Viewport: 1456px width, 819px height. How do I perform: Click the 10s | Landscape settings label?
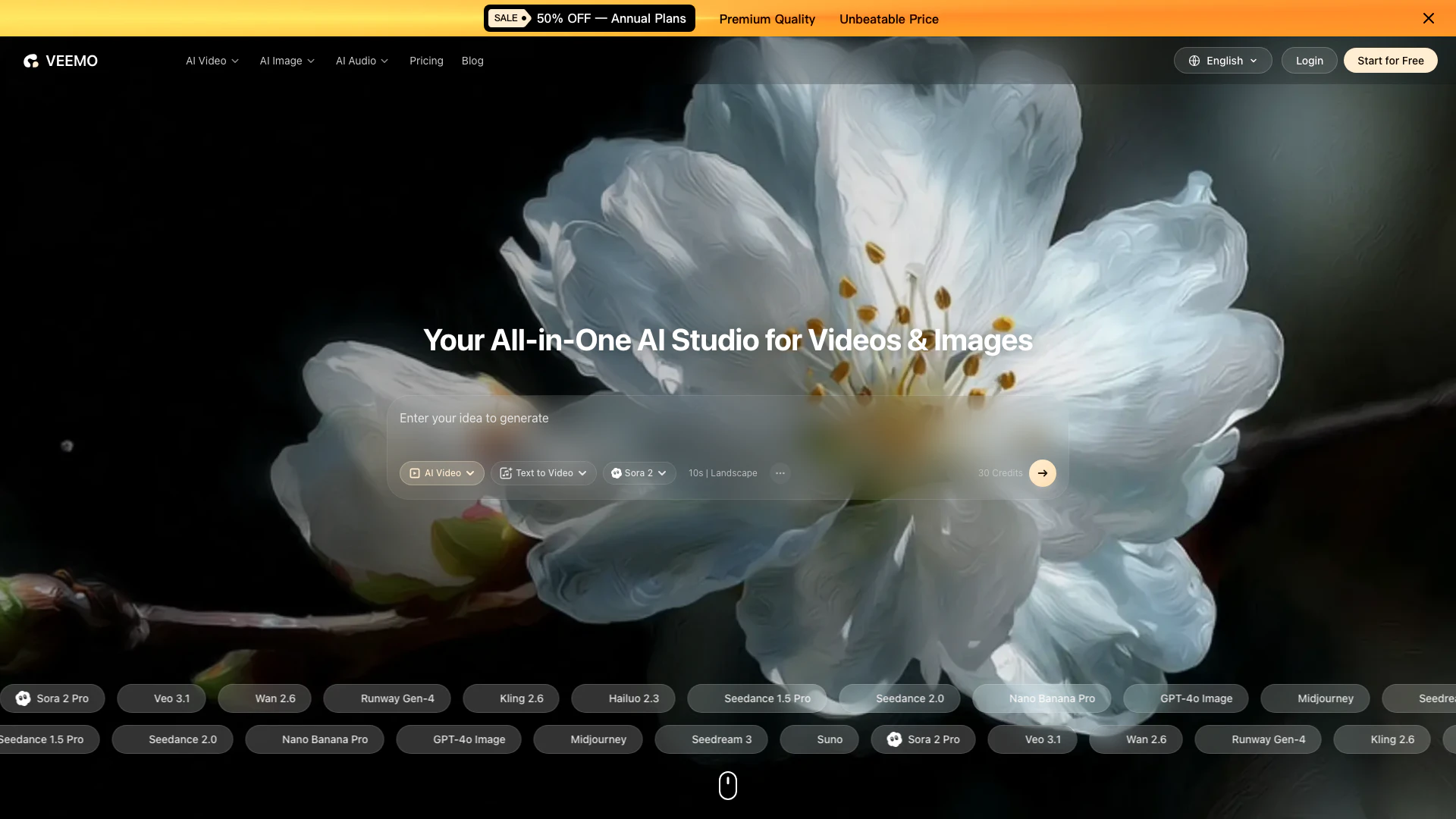pos(722,473)
